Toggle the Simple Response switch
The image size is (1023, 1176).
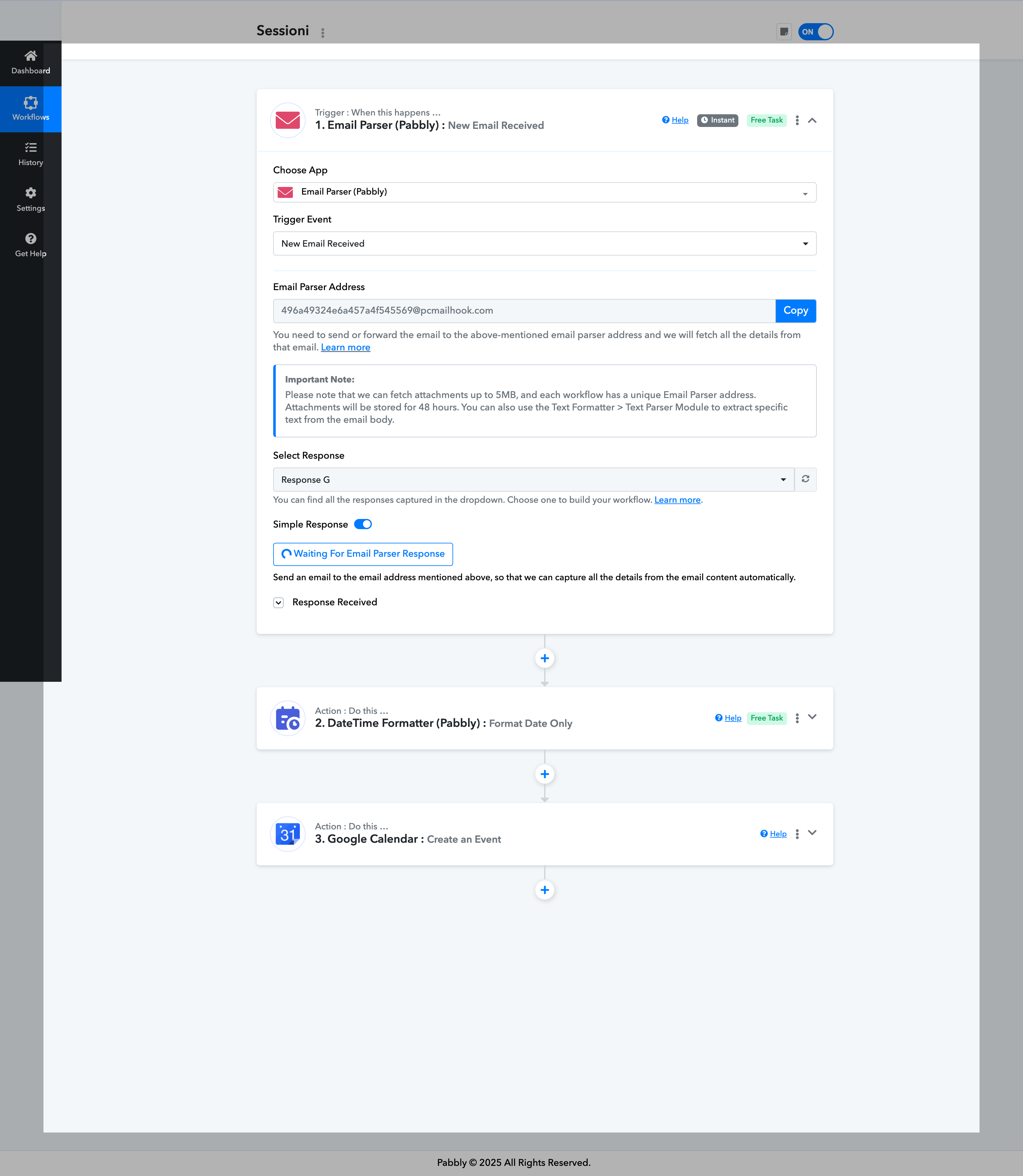363,524
